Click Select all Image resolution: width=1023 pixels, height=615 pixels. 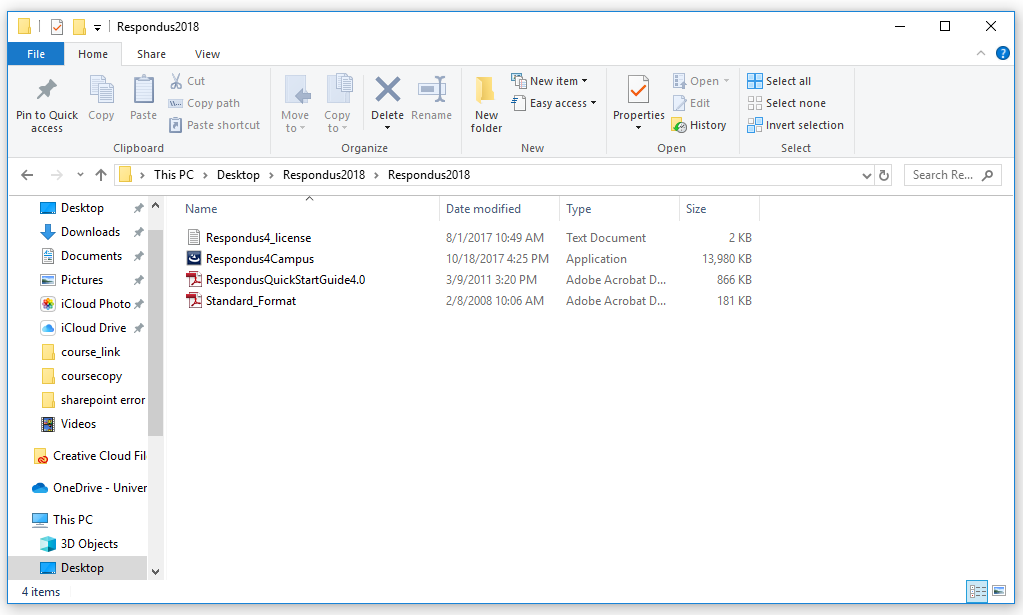point(779,81)
